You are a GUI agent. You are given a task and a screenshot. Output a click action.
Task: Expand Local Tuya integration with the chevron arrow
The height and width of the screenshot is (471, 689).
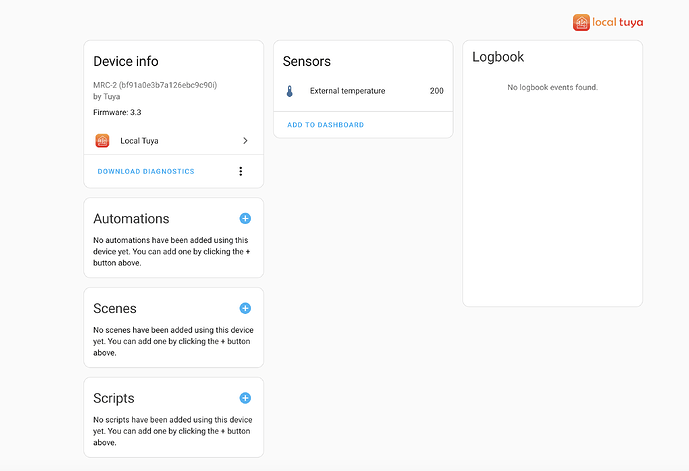tap(245, 141)
